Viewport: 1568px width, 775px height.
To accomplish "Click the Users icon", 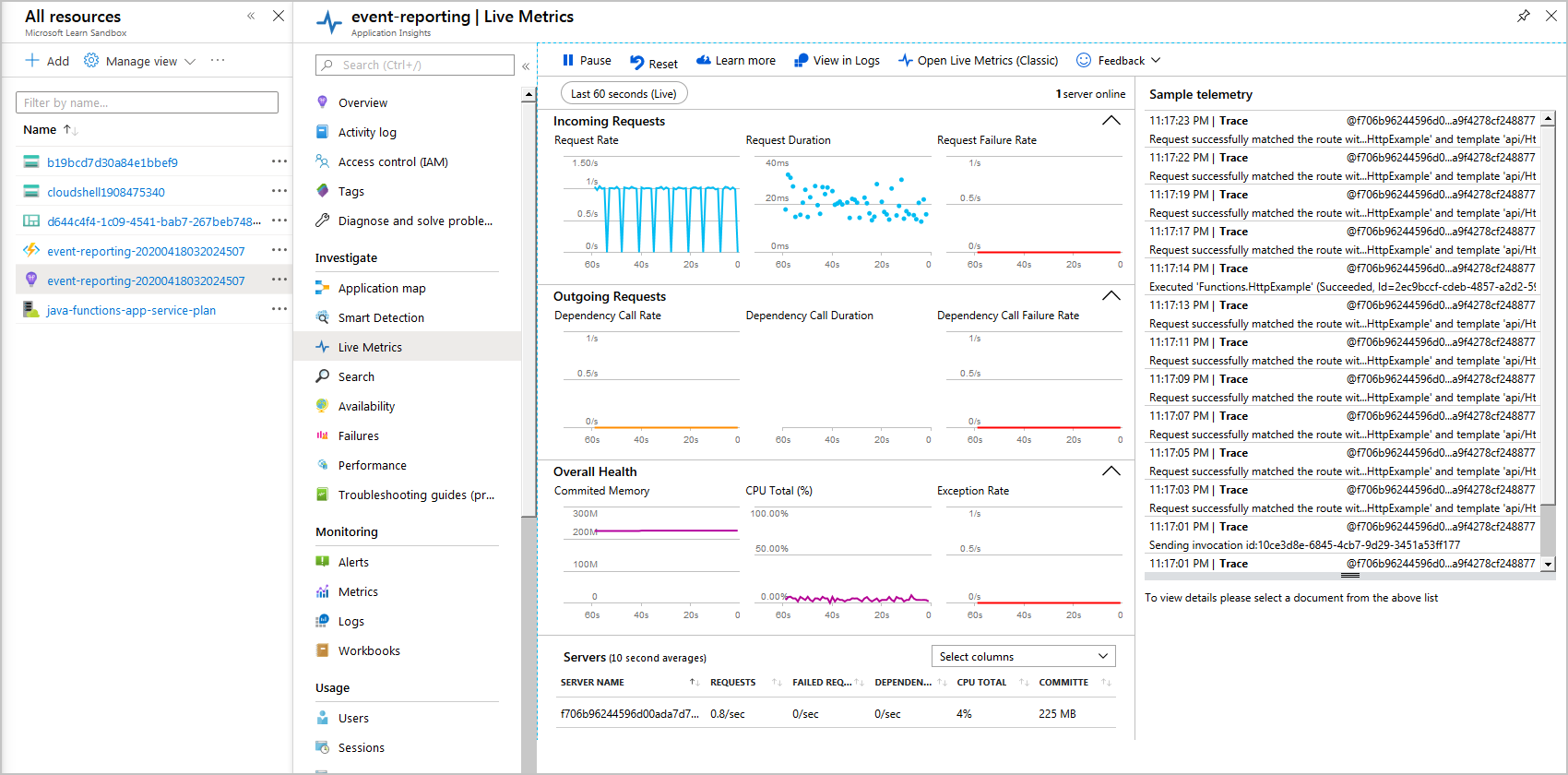I will 322,718.
